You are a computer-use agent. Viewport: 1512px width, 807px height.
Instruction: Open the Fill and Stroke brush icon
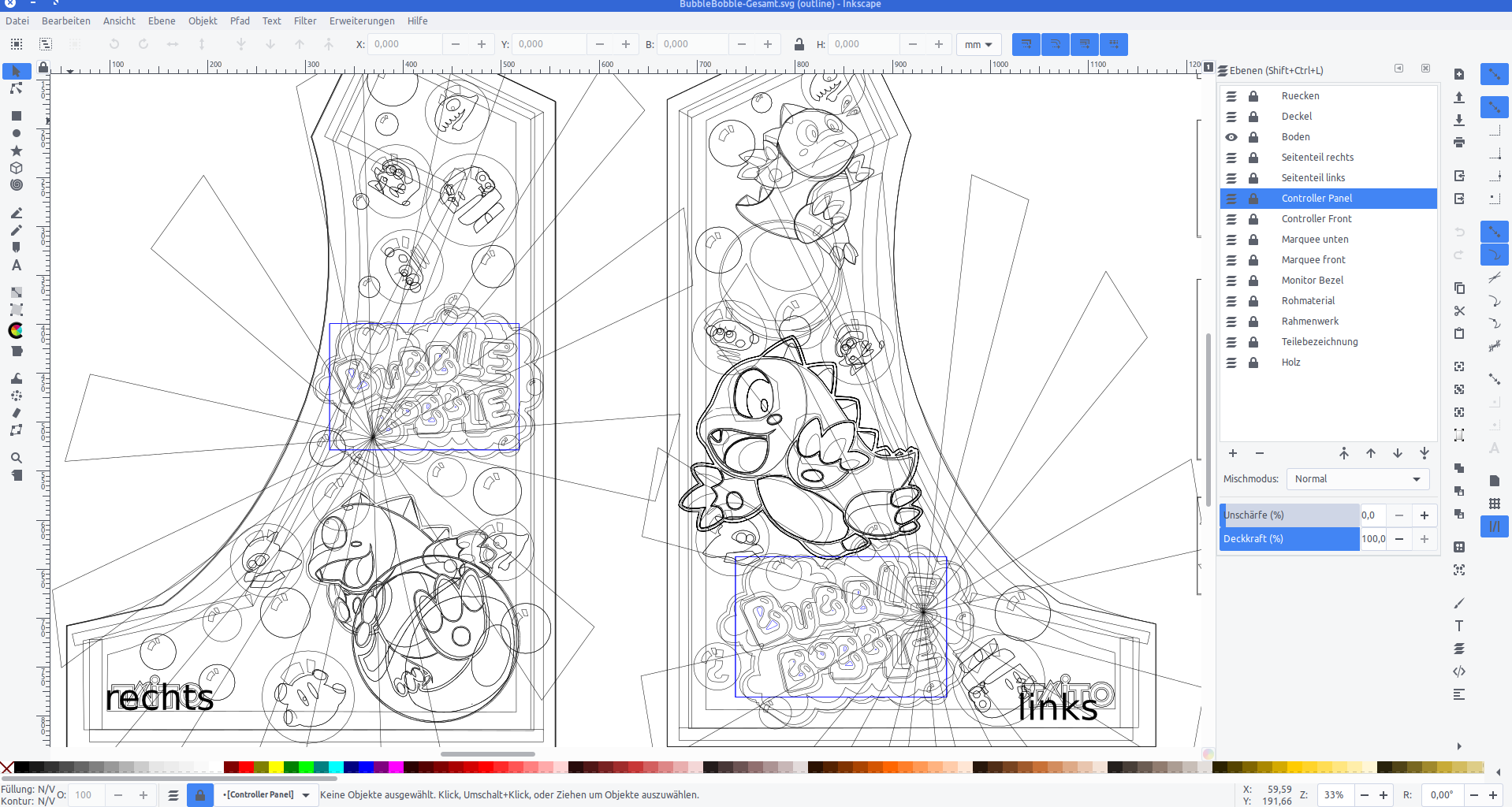1459,603
